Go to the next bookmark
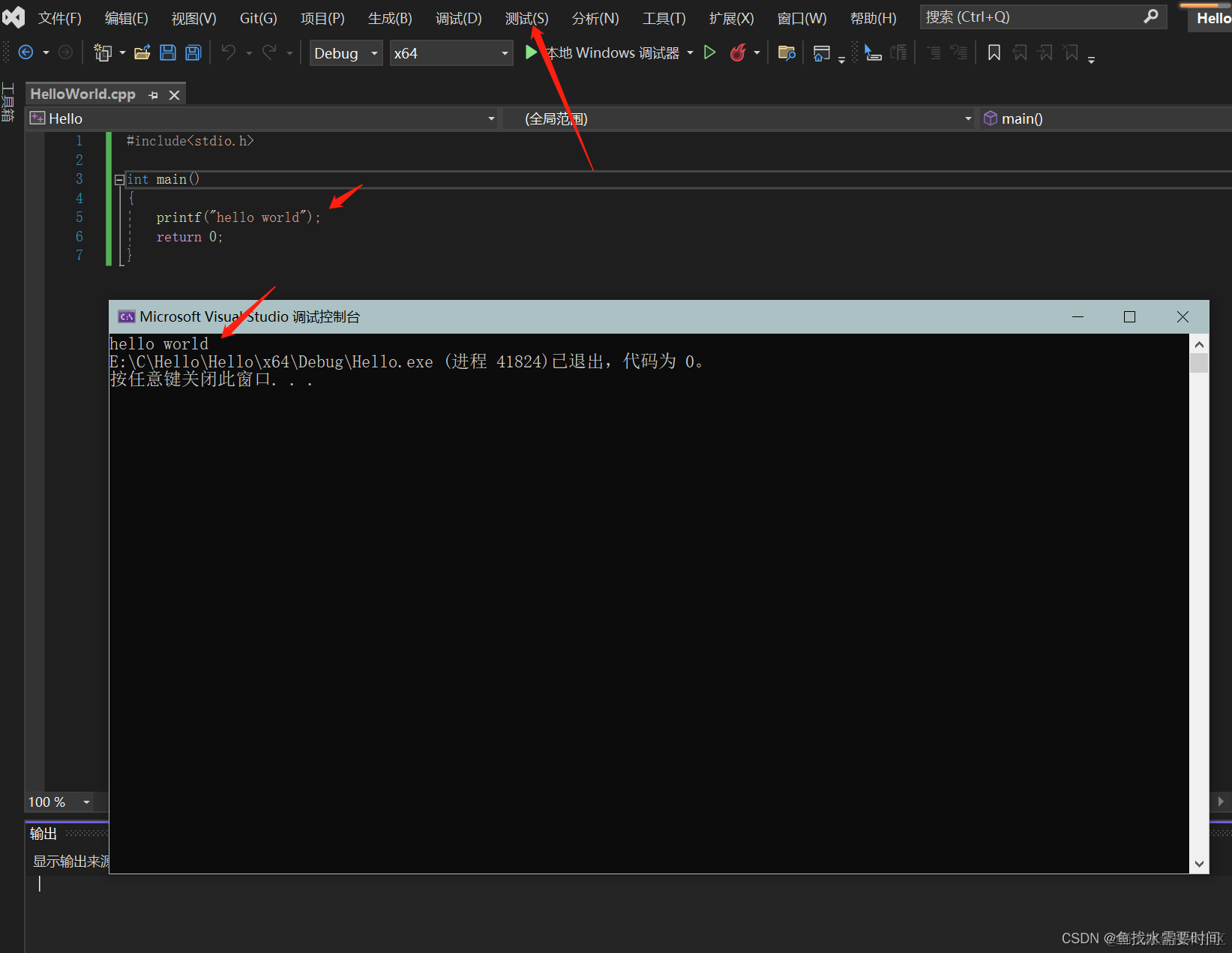The height and width of the screenshot is (953, 1232). (1045, 52)
